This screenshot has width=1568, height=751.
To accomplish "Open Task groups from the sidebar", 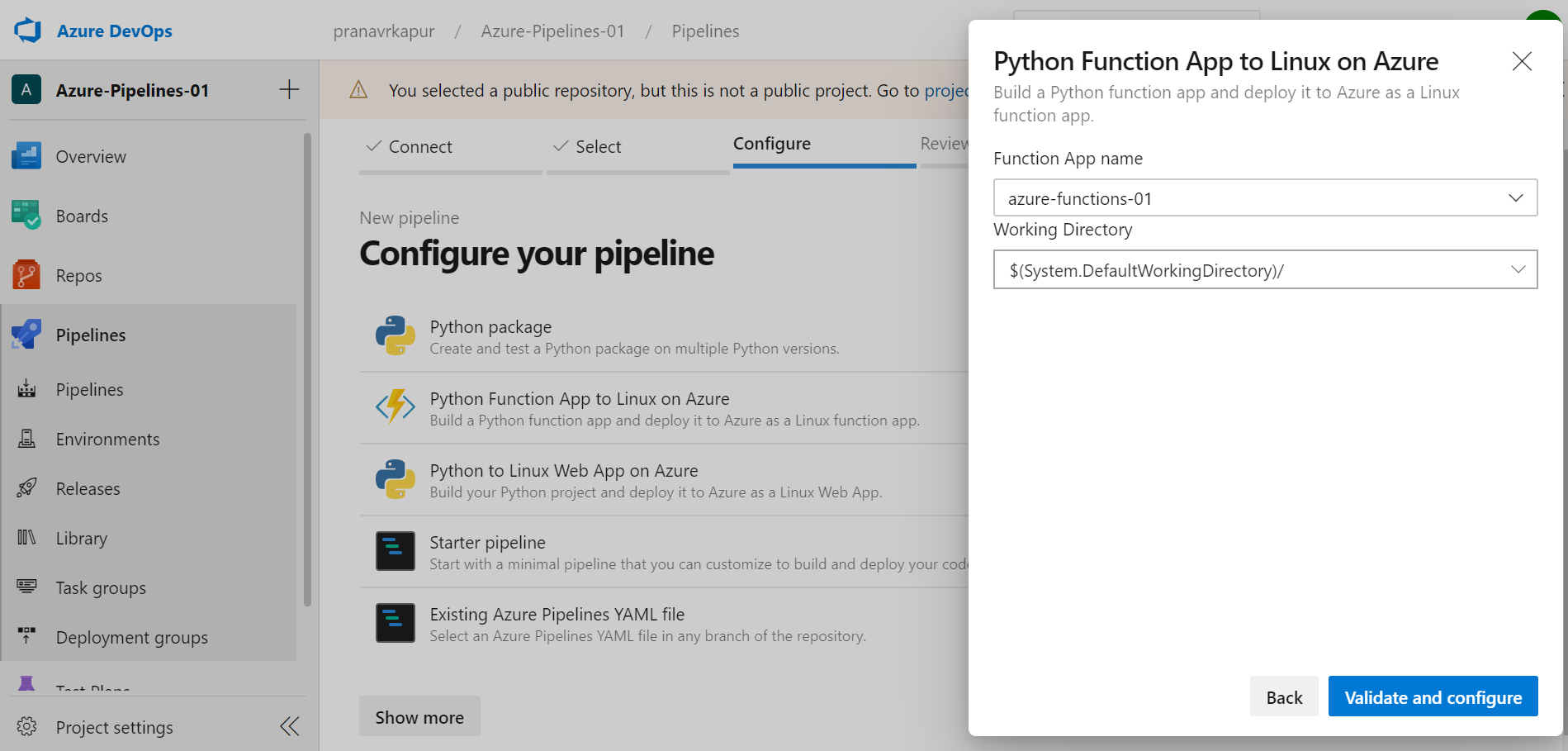I will (x=100, y=587).
